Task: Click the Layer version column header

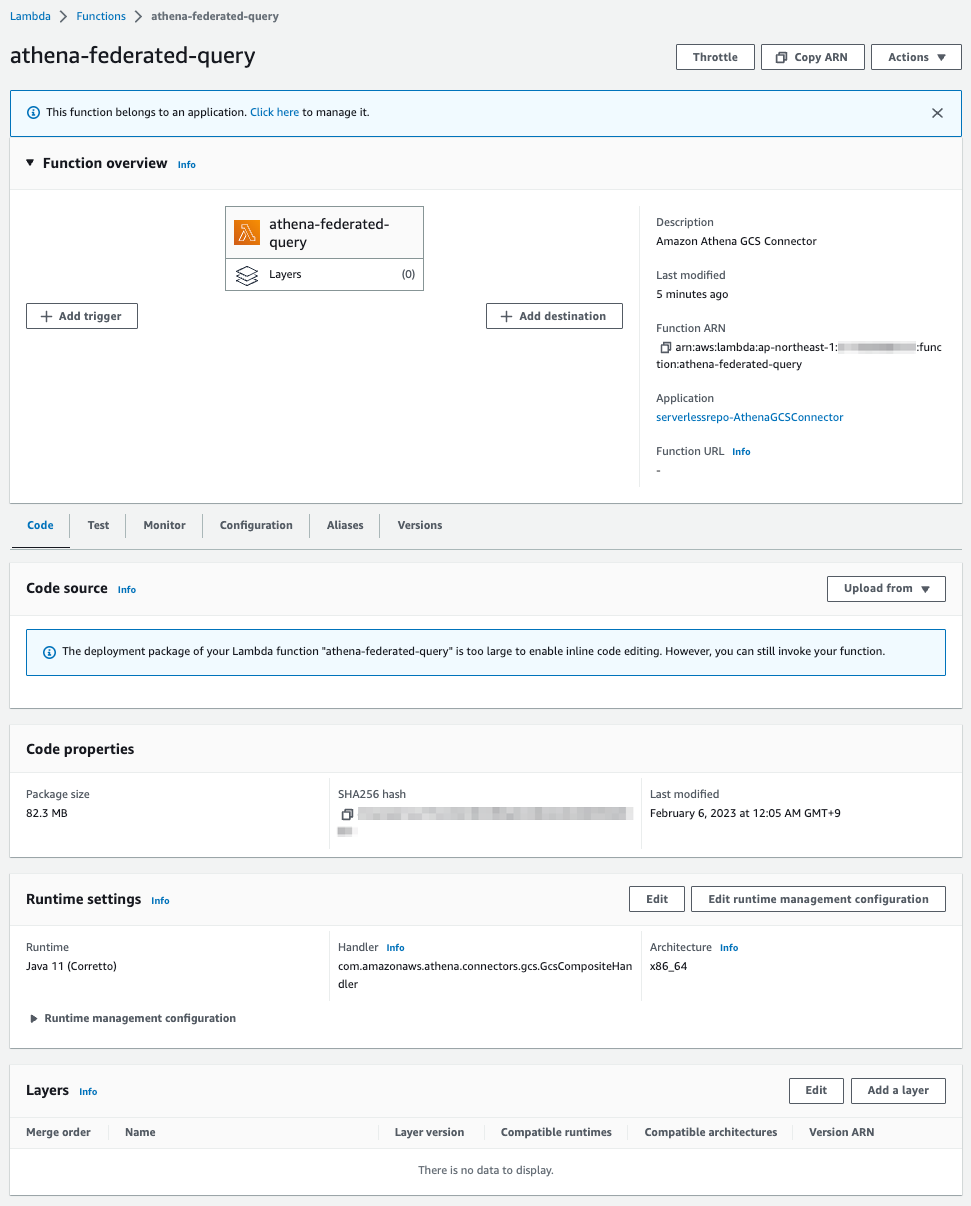Action: click(x=429, y=1132)
